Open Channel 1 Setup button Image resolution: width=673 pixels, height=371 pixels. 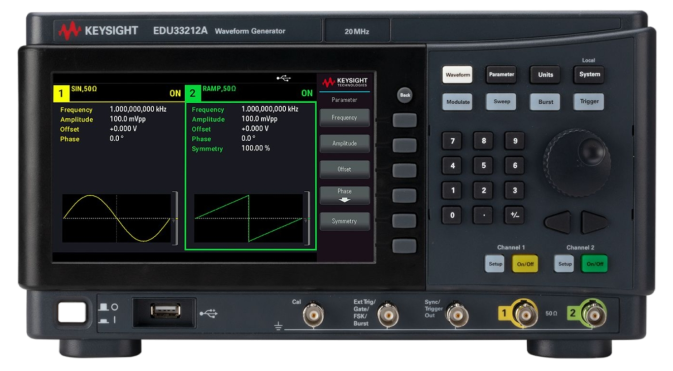pos(495,264)
